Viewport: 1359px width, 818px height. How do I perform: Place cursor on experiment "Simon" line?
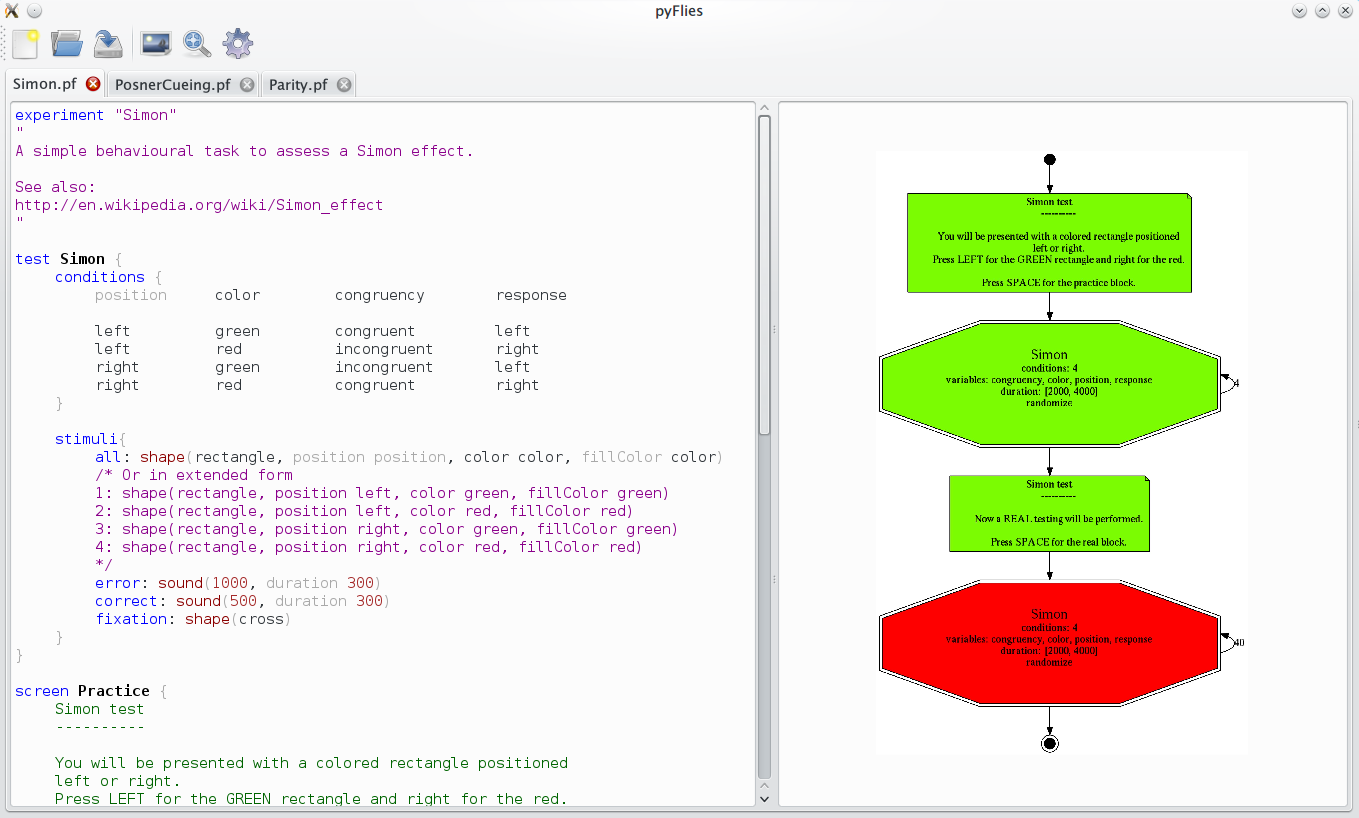click(96, 115)
